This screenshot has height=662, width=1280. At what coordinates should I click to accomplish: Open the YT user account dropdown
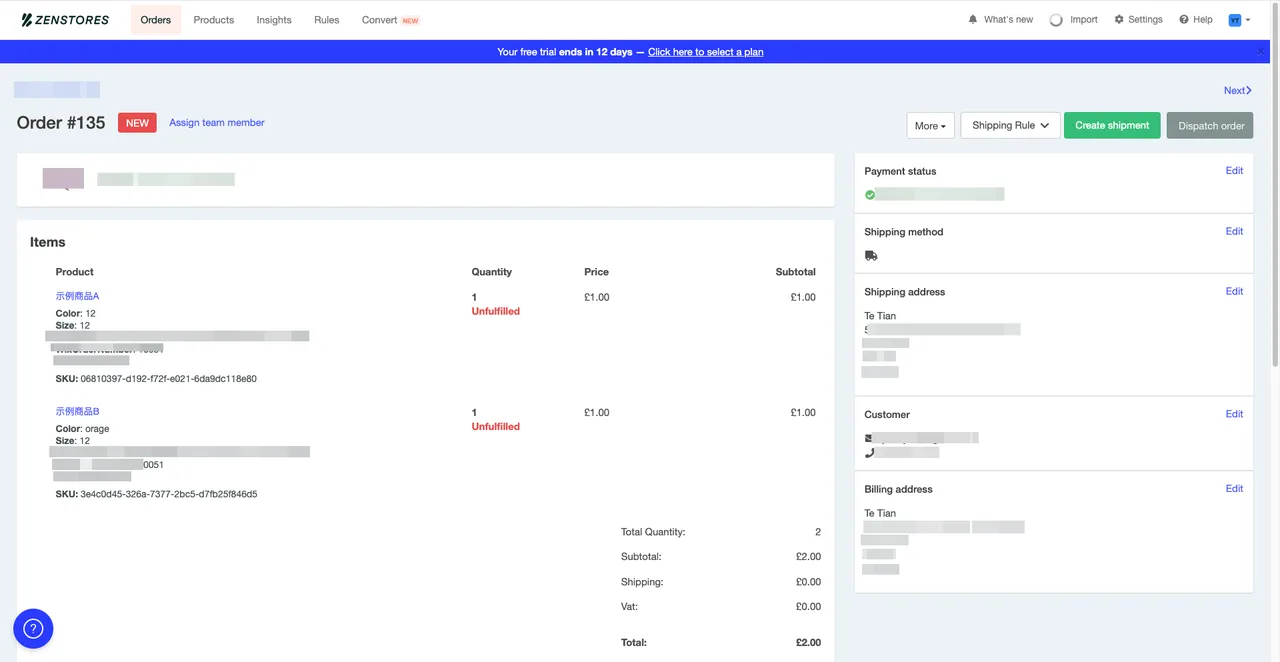click(1239, 20)
